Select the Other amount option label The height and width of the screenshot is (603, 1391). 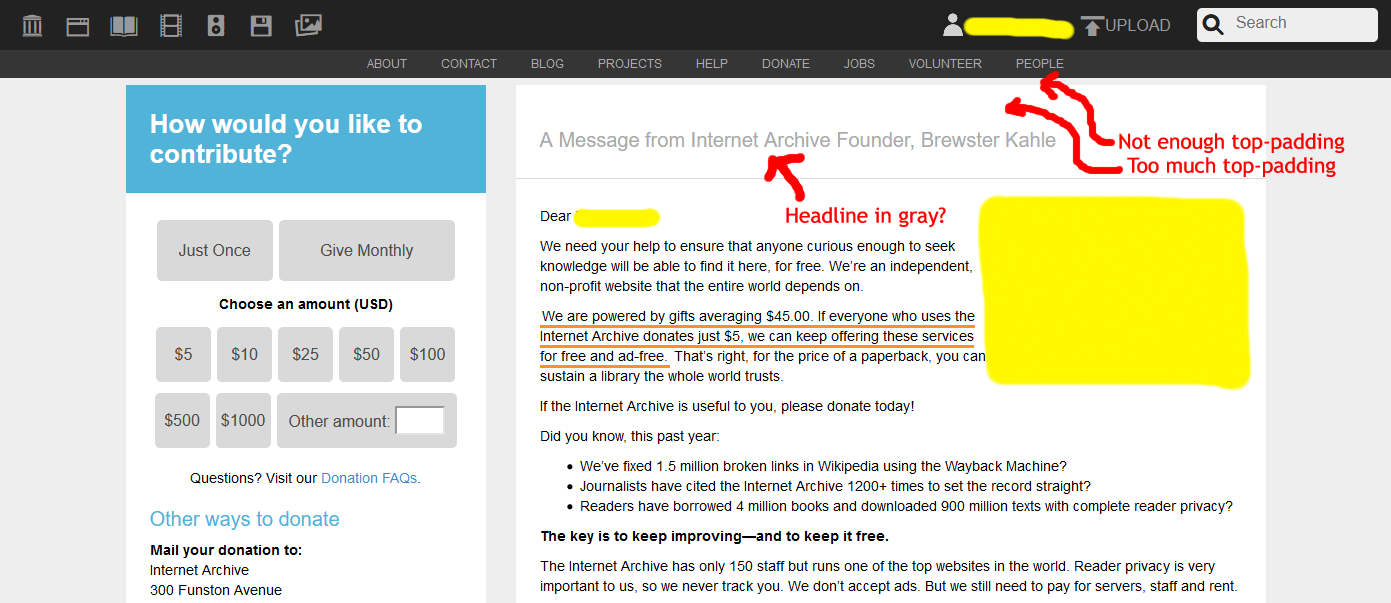339,421
